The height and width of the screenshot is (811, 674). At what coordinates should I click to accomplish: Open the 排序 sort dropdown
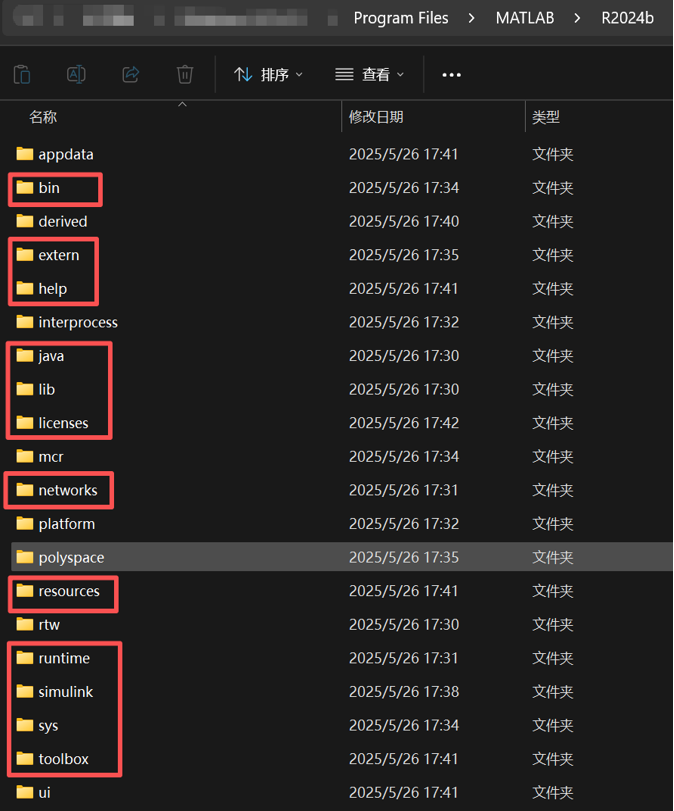[268, 74]
